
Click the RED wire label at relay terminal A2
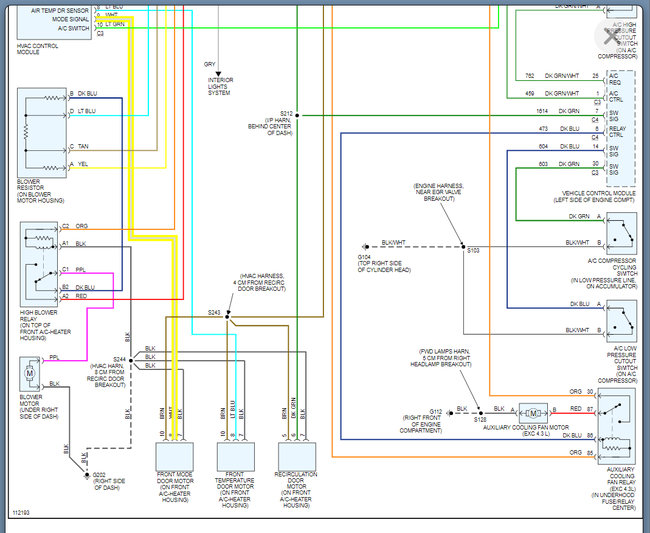(x=81, y=296)
